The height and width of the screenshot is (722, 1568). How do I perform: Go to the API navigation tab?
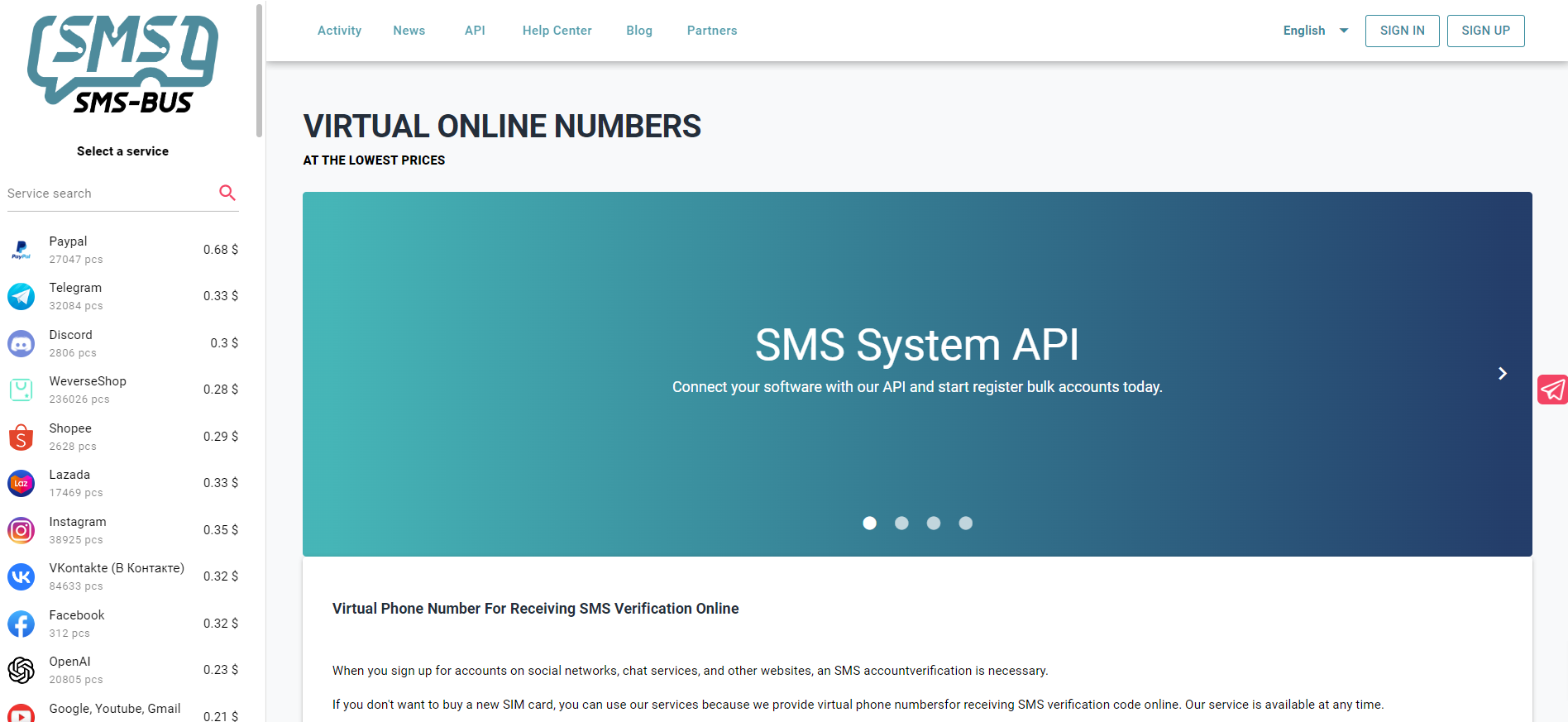pyautogui.click(x=475, y=31)
